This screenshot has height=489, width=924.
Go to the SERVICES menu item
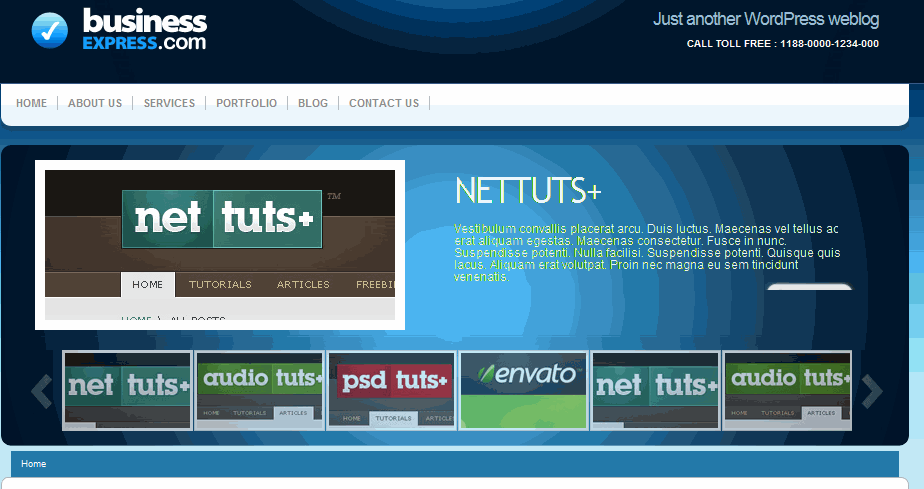coord(169,103)
